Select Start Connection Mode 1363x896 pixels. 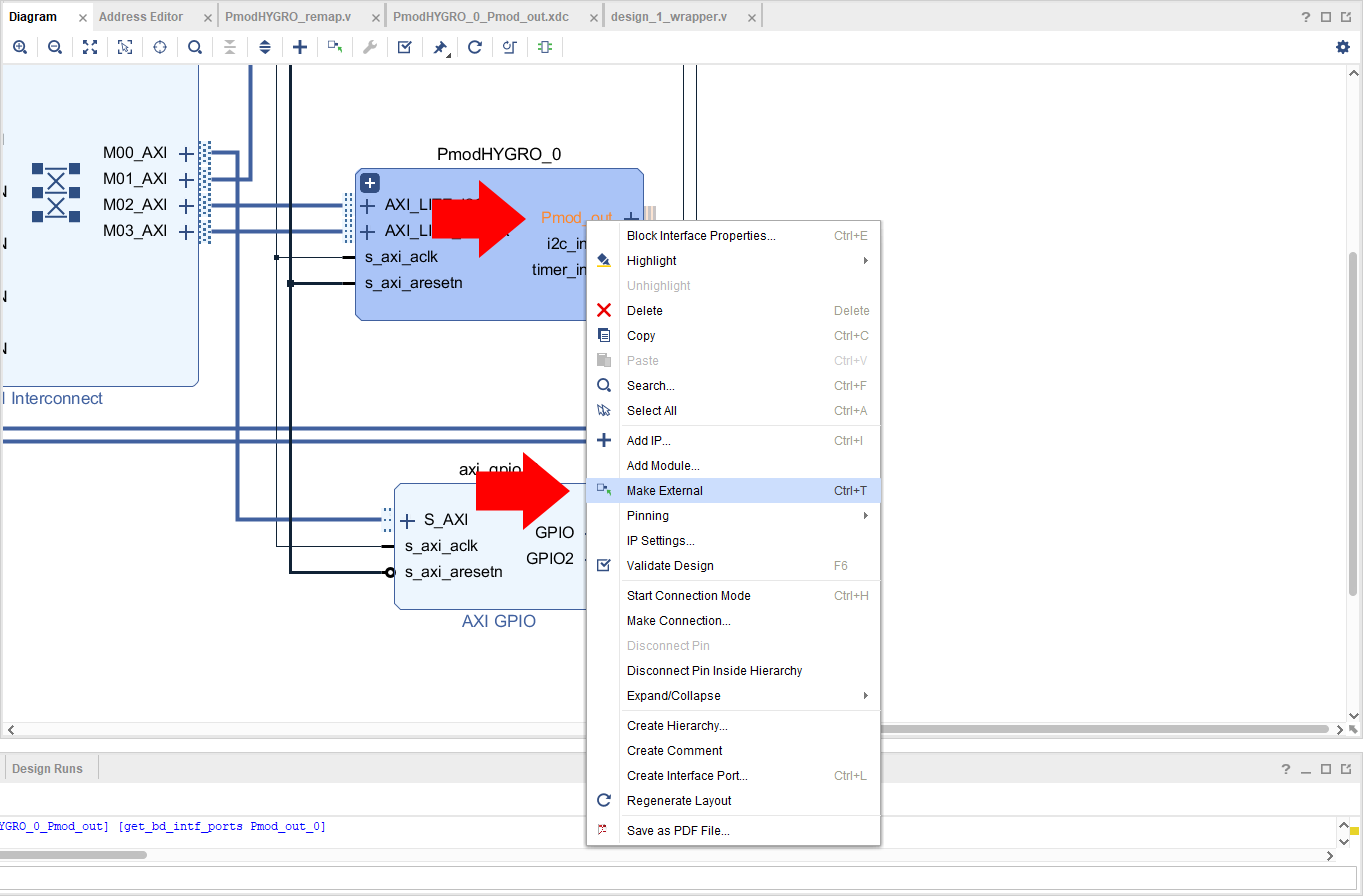733,596
